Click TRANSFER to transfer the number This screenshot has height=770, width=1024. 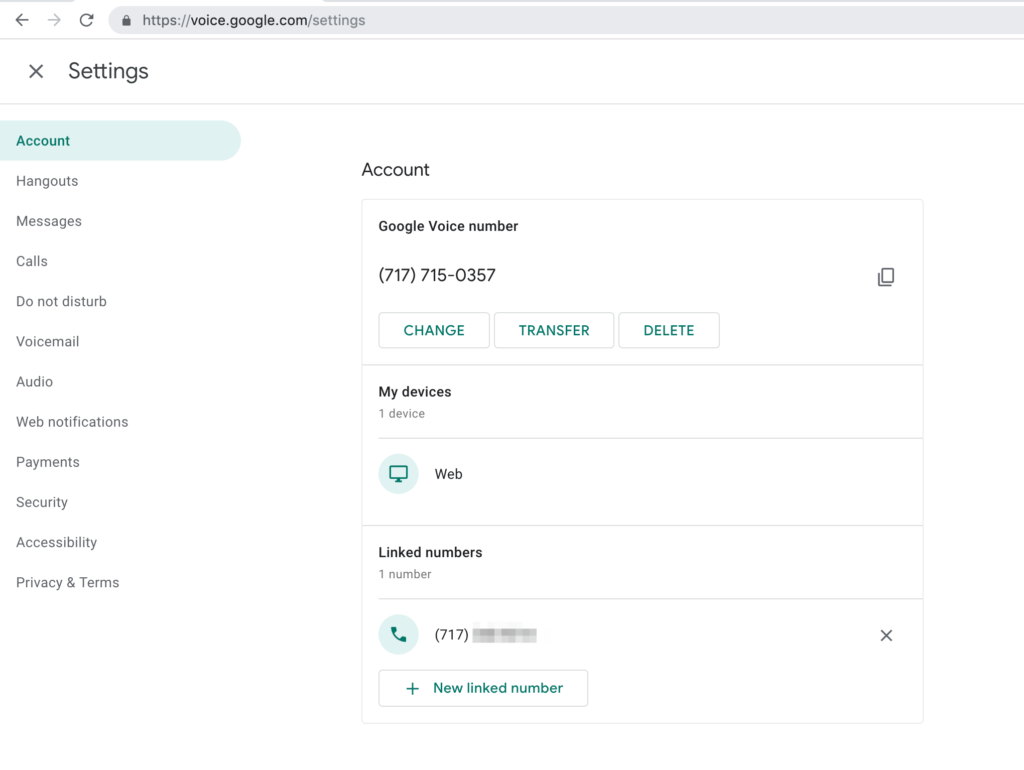pos(554,330)
